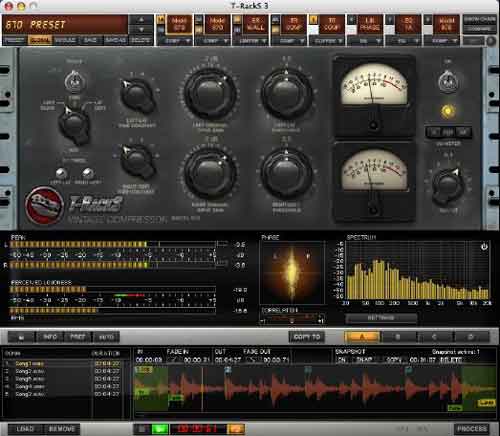This screenshot has height=436, width=500.
Task: Select the second Model 670 module slot
Action: [217, 24]
